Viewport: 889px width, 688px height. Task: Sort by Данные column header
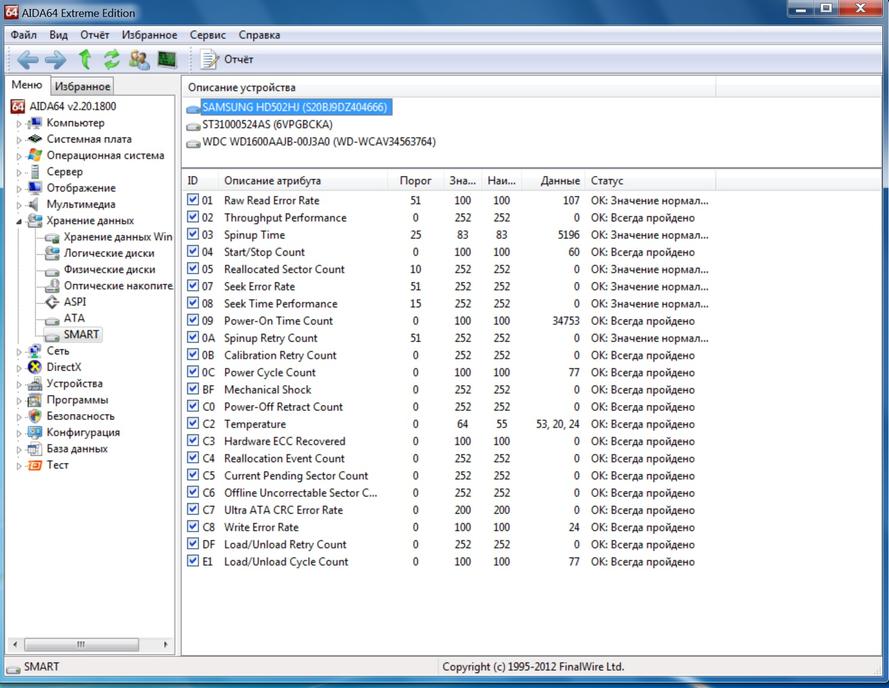tap(554, 180)
